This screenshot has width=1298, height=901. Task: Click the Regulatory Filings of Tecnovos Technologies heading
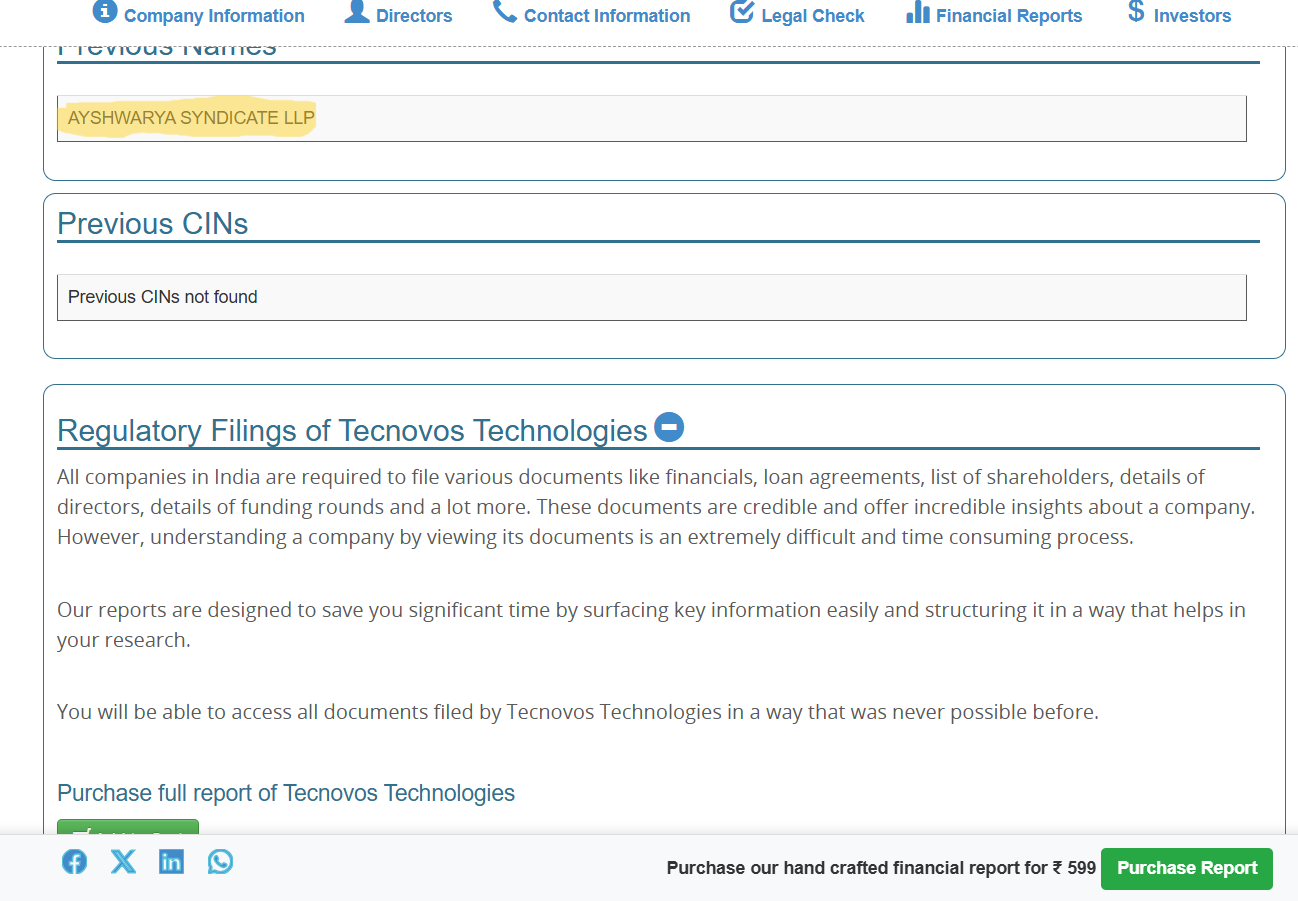click(x=352, y=430)
